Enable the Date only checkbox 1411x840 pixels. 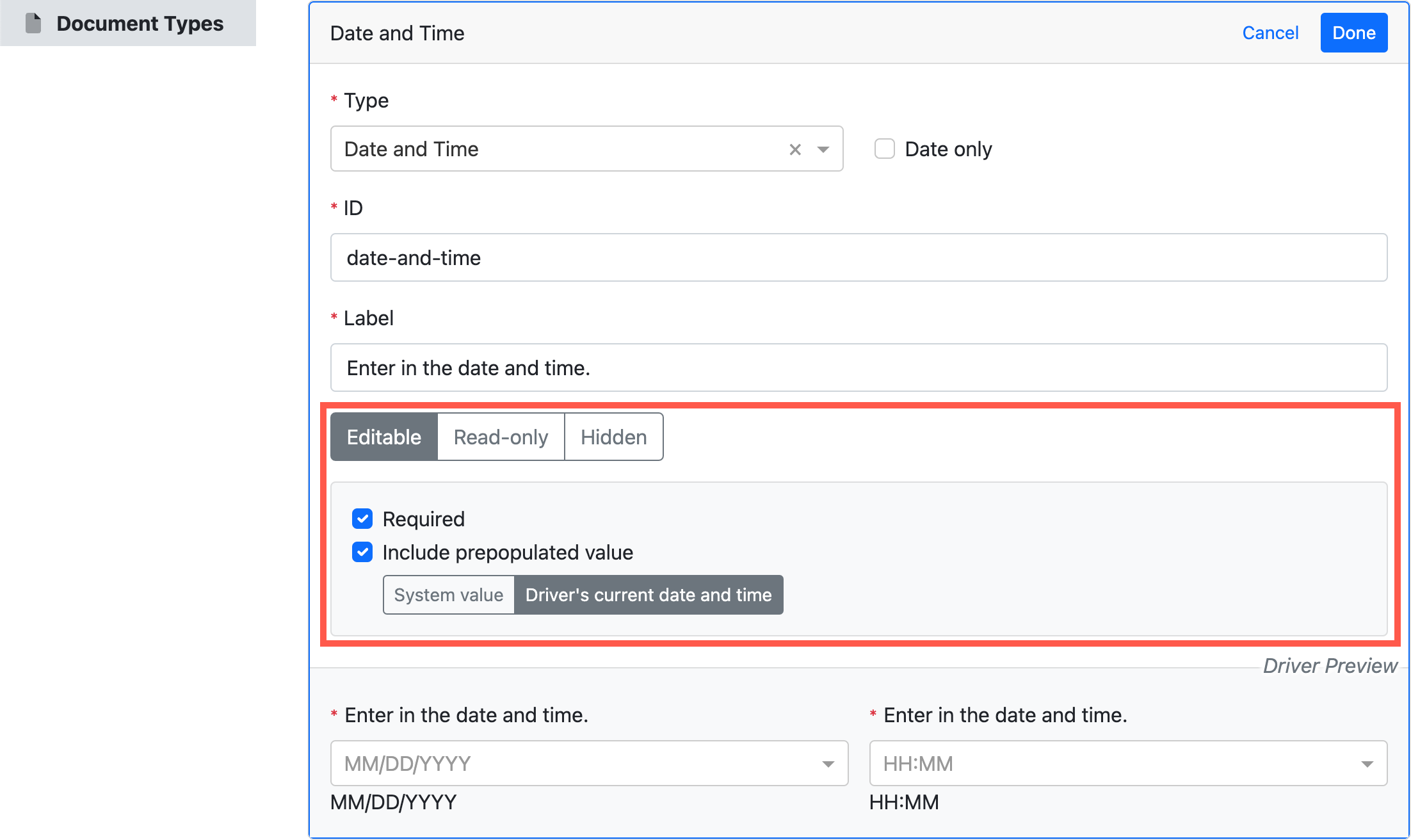pyautogui.click(x=885, y=149)
